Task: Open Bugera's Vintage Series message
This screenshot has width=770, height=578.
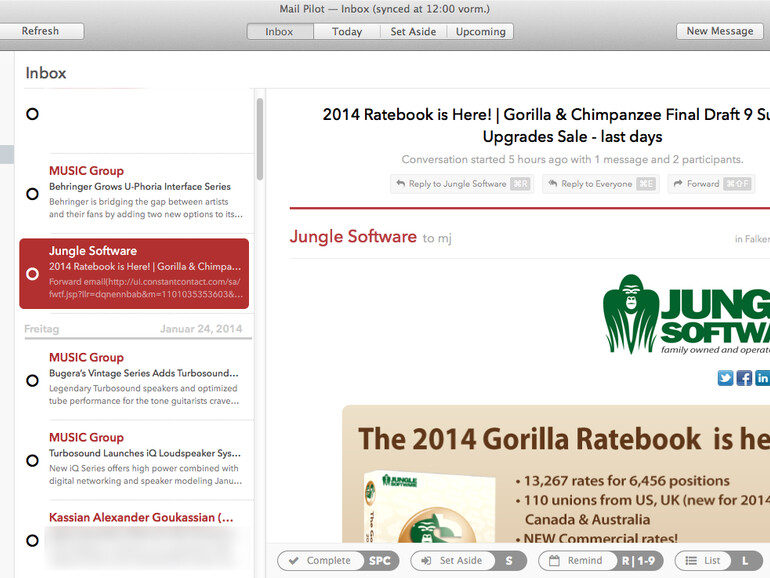Action: pyautogui.click(x=146, y=379)
